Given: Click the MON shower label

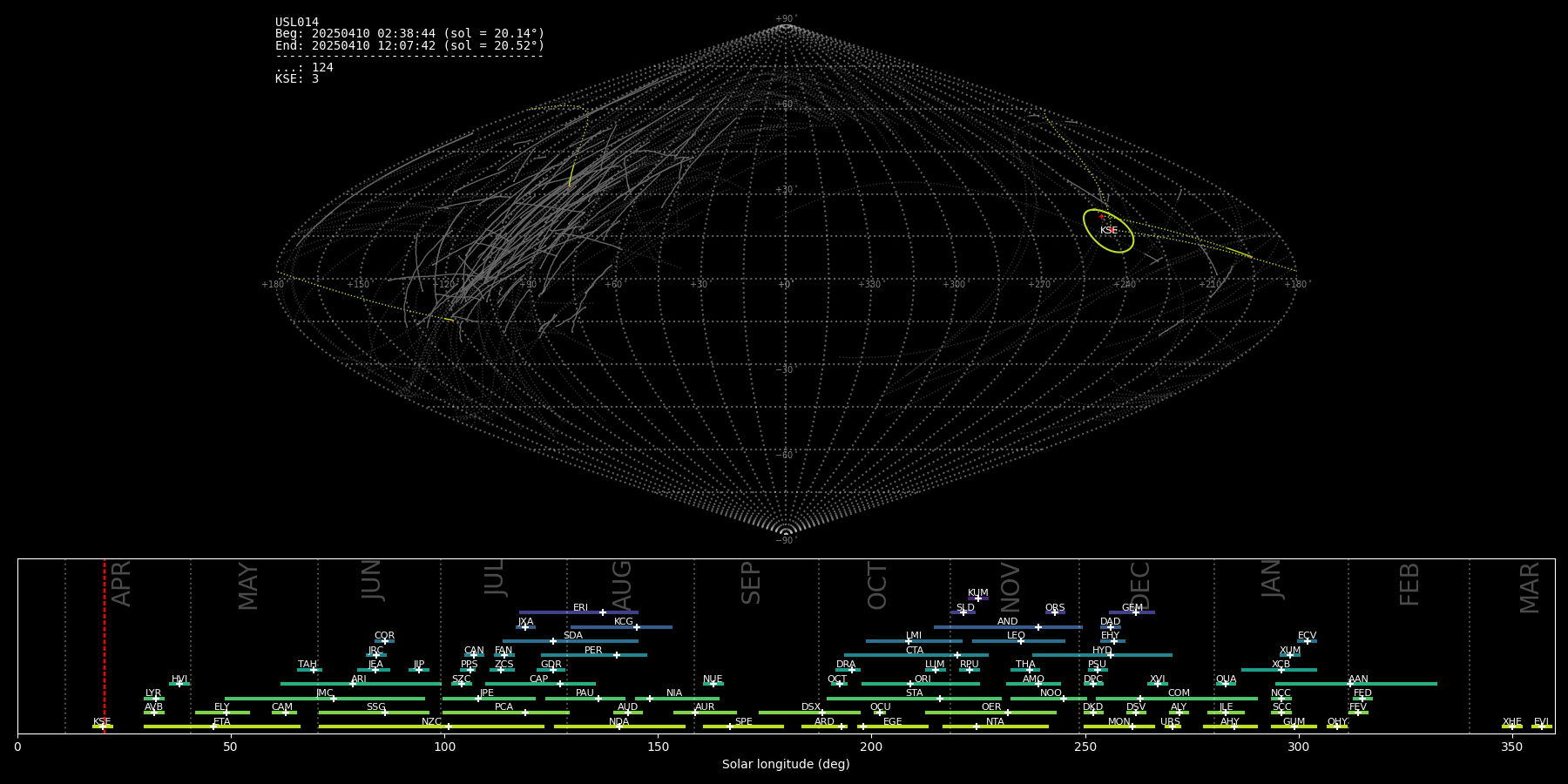Looking at the screenshot, I should tap(1119, 722).
